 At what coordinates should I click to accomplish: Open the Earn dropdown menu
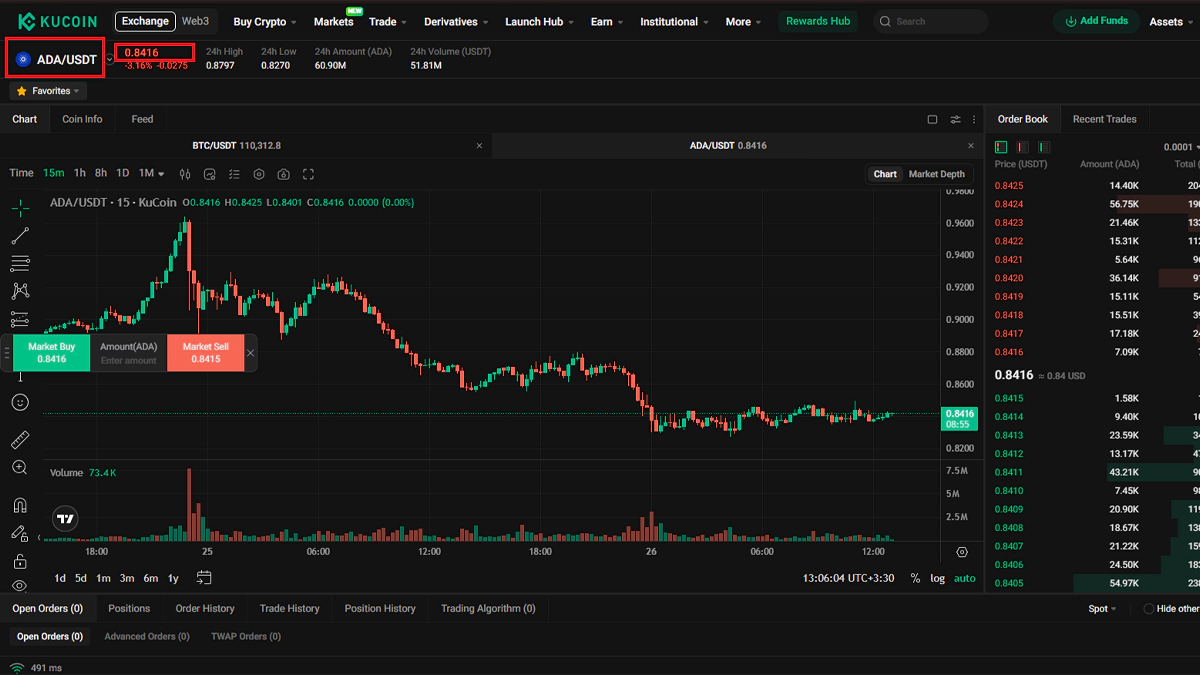pyautogui.click(x=607, y=22)
